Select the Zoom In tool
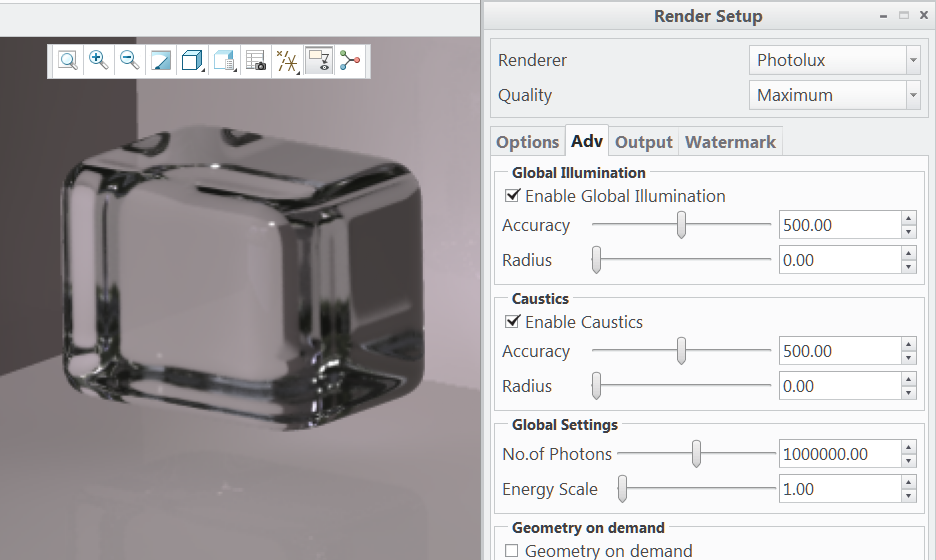This screenshot has width=936, height=560. tap(98, 61)
